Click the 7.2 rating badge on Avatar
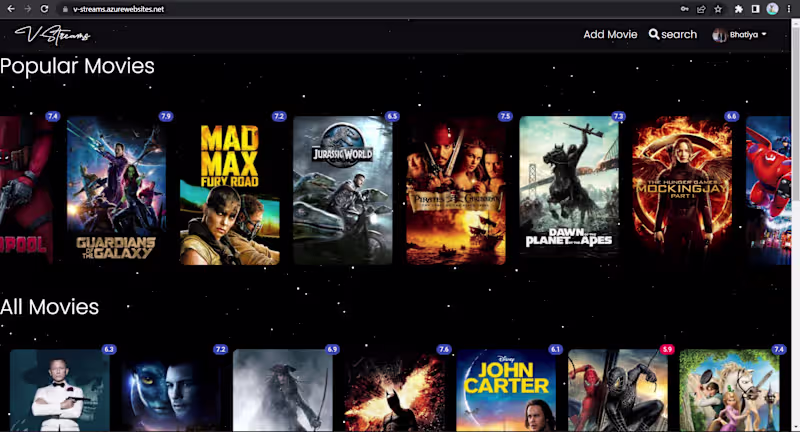 click(220, 349)
